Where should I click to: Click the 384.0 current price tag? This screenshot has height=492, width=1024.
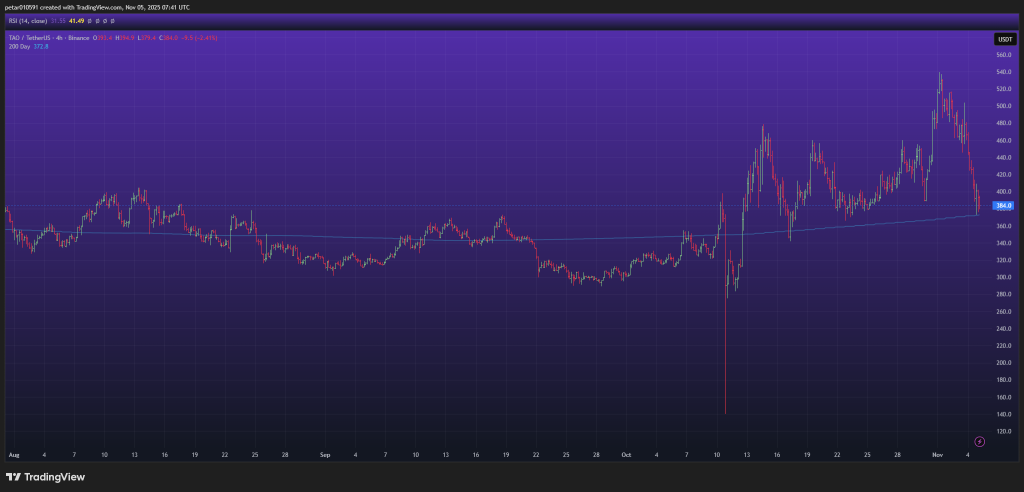click(1004, 206)
